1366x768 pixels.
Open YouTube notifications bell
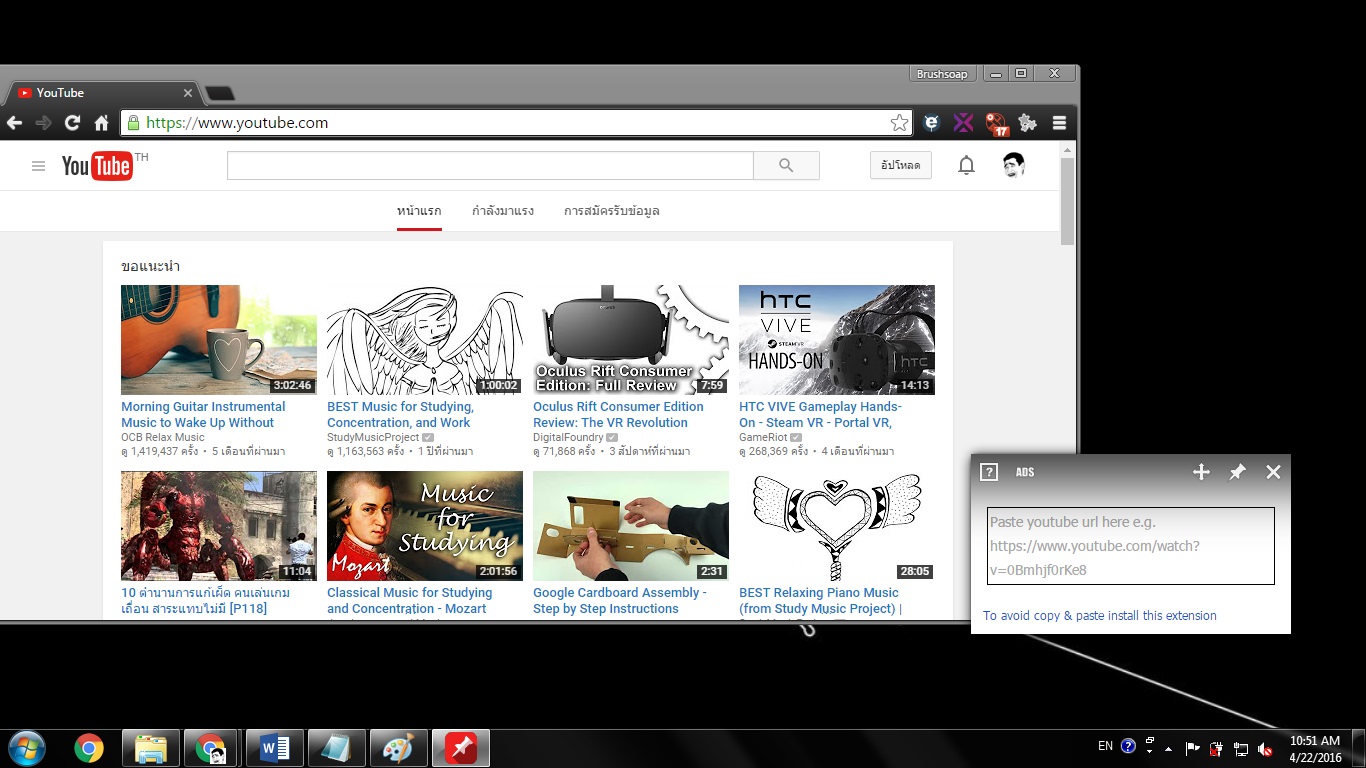(x=966, y=166)
